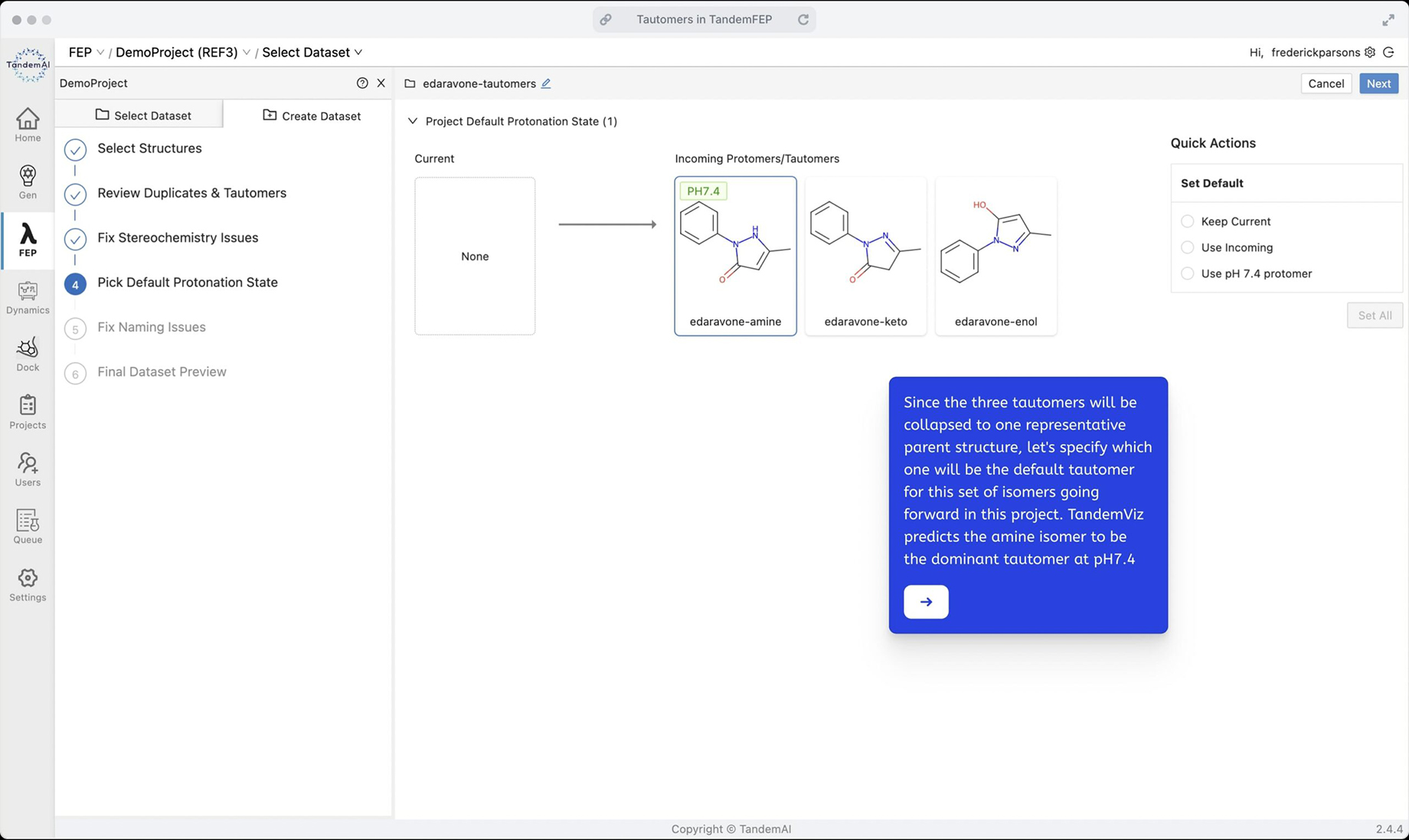Open the Gen lightbulb module

point(28,182)
